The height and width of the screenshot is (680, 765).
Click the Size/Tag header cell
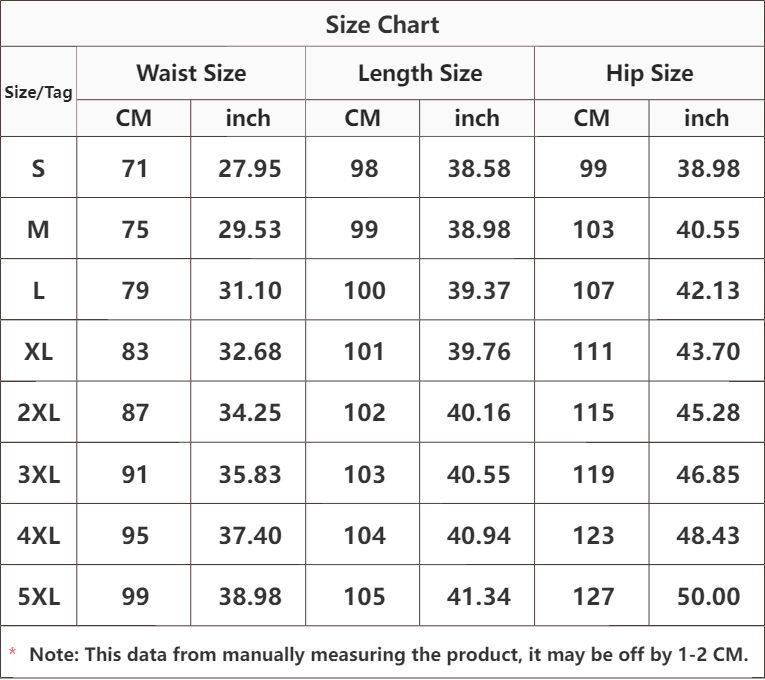[38, 91]
